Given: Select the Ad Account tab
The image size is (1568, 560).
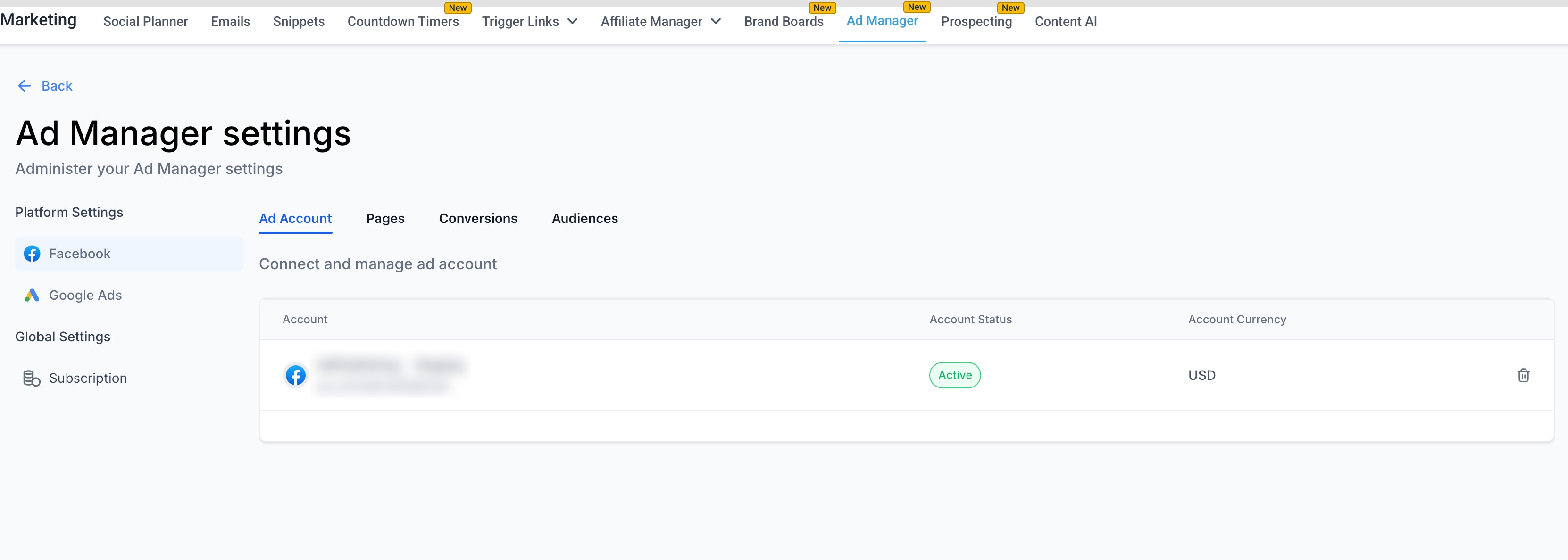Looking at the screenshot, I should (x=295, y=218).
